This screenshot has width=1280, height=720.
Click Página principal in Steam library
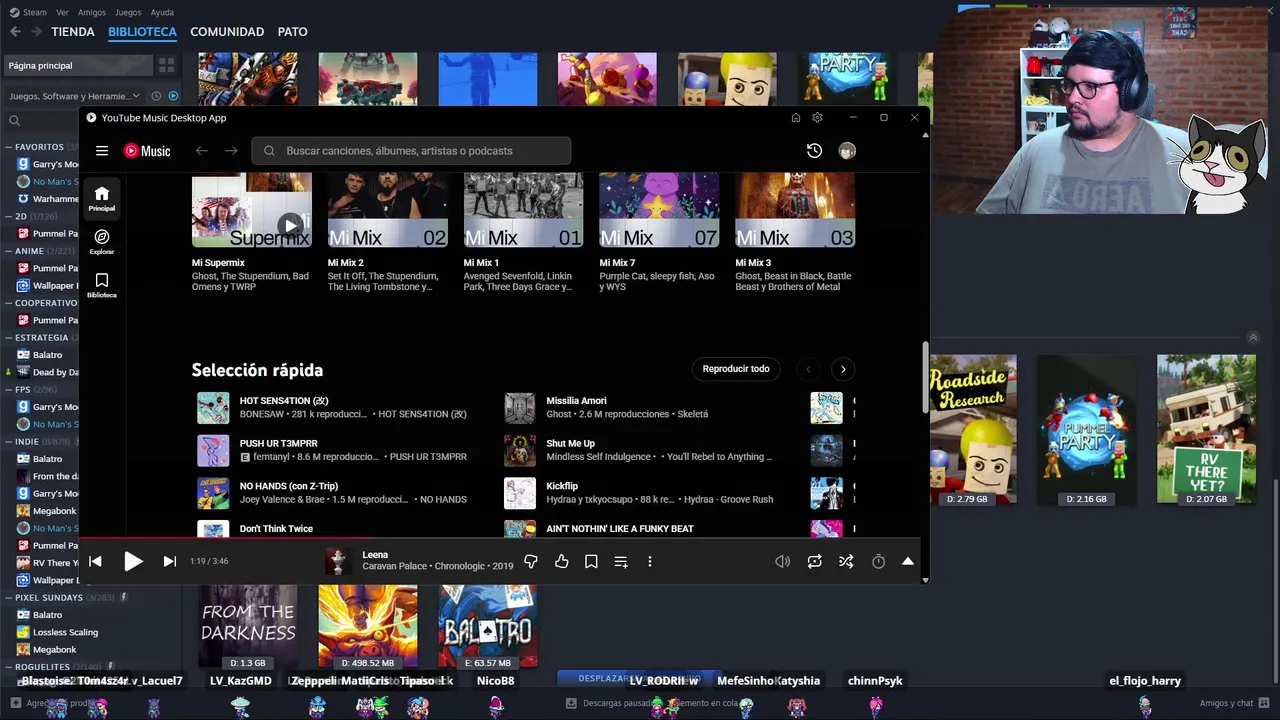pos(78,65)
